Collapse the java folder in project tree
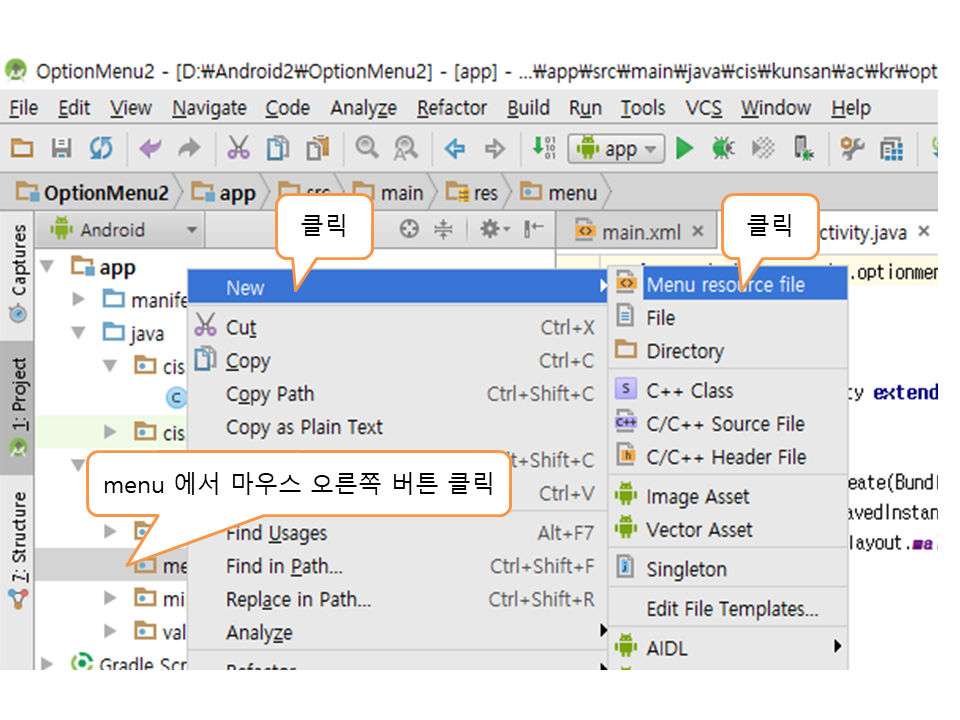This screenshot has height=720, width=960. [x=80, y=333]
